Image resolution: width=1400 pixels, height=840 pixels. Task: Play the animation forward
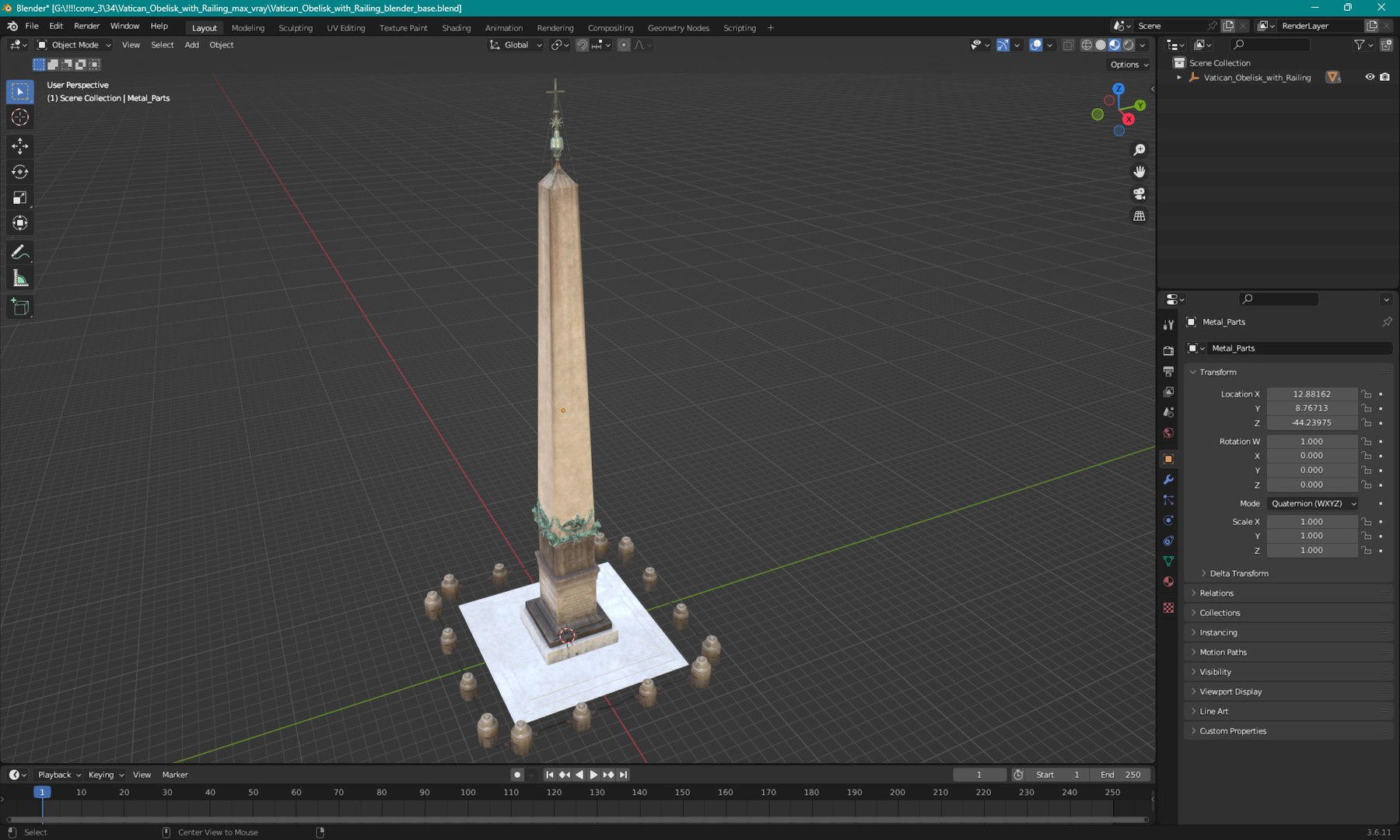coord(593,775)
